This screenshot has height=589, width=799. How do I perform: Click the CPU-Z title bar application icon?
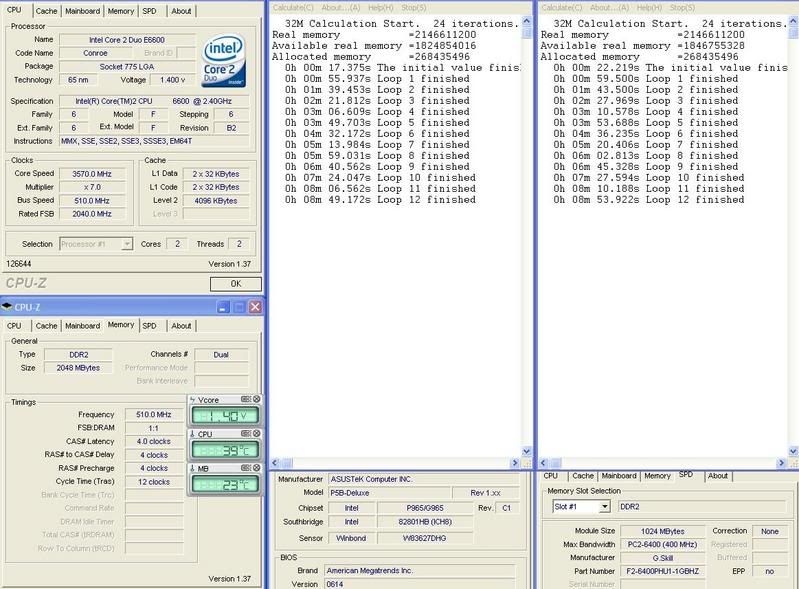[7, 307]
